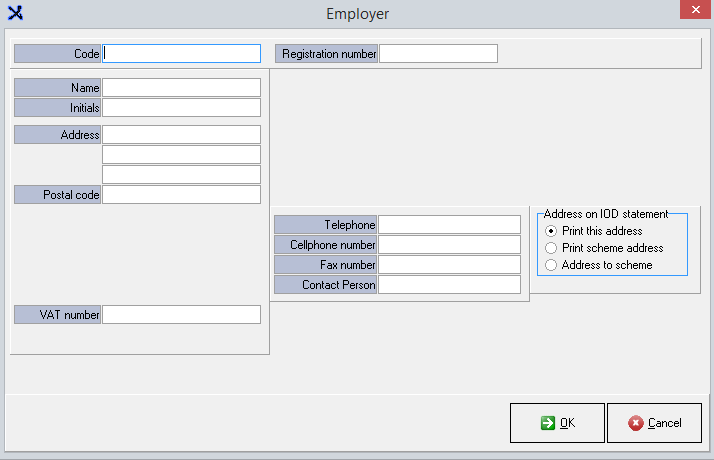Viewport: 714px width, 460px height.
Task: Focus the Telephone input box
Action: point(449,225)
